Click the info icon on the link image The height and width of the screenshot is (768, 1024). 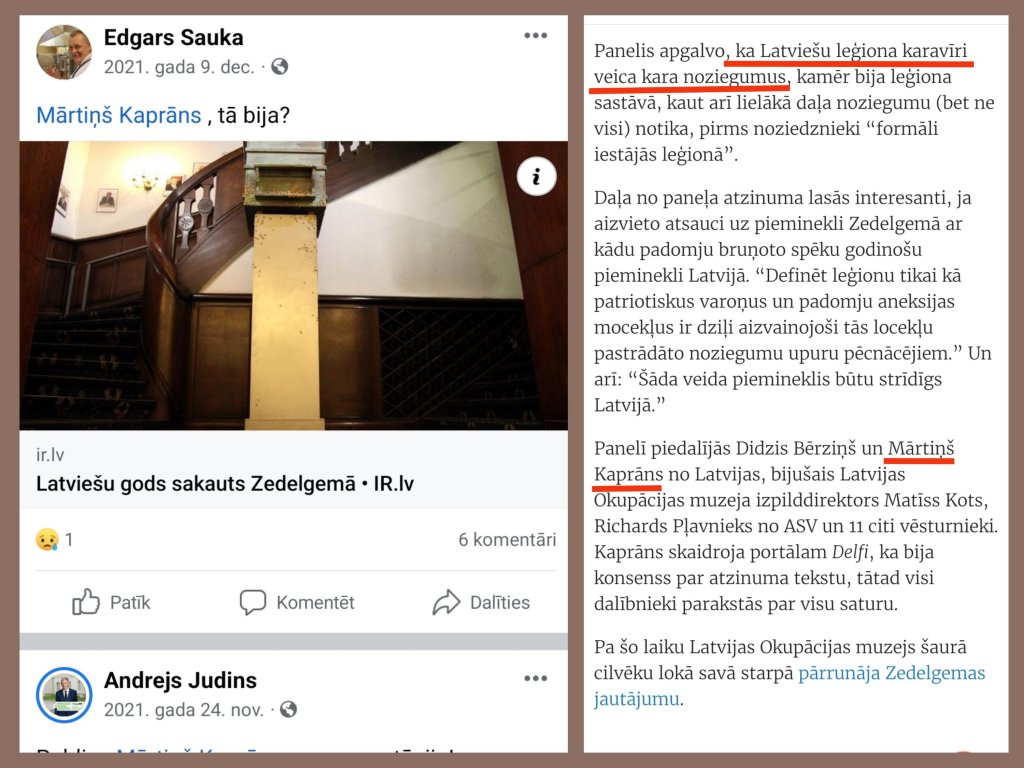tap(536, 176)
